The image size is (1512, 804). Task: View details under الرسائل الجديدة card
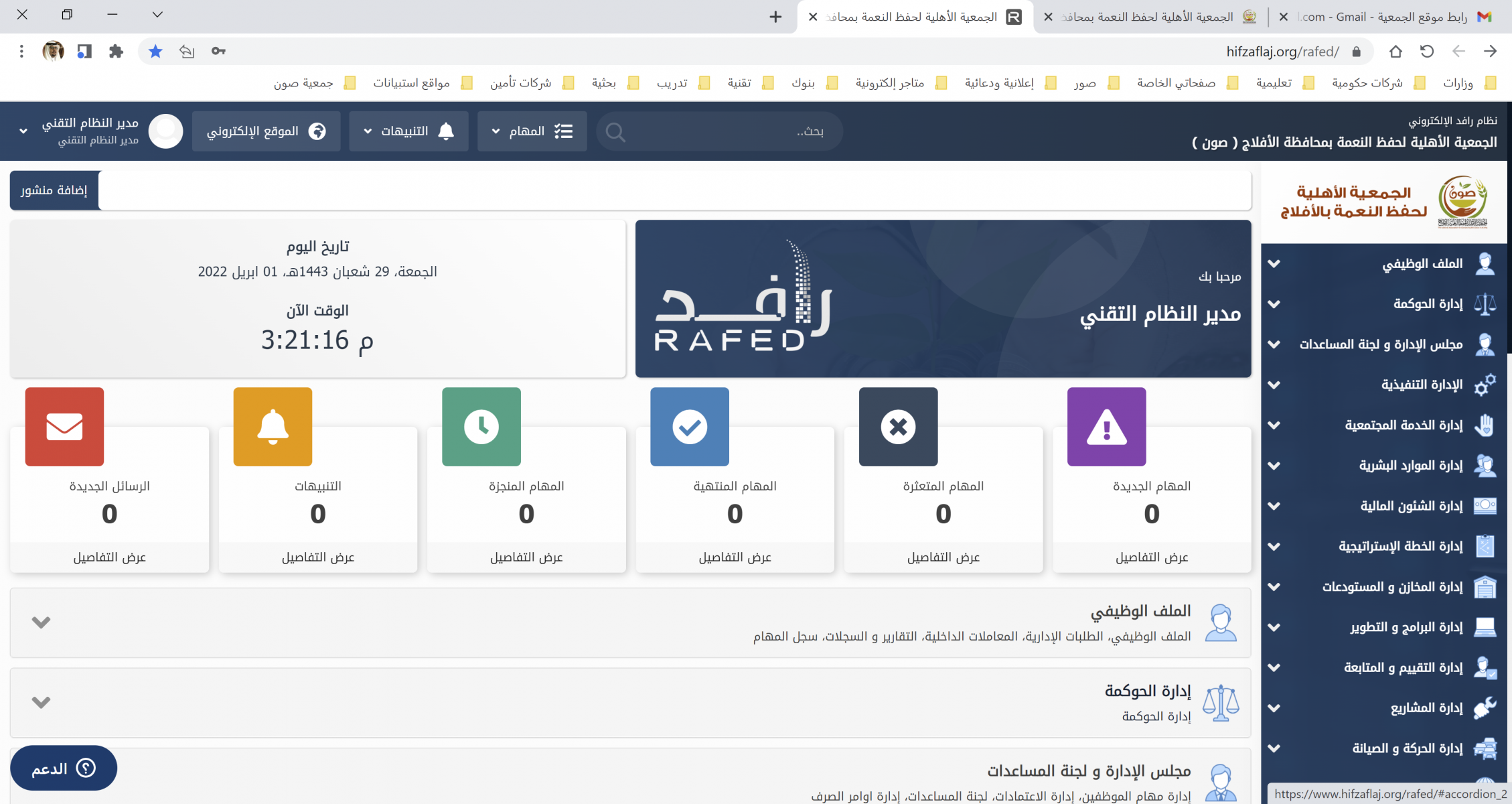109,557
